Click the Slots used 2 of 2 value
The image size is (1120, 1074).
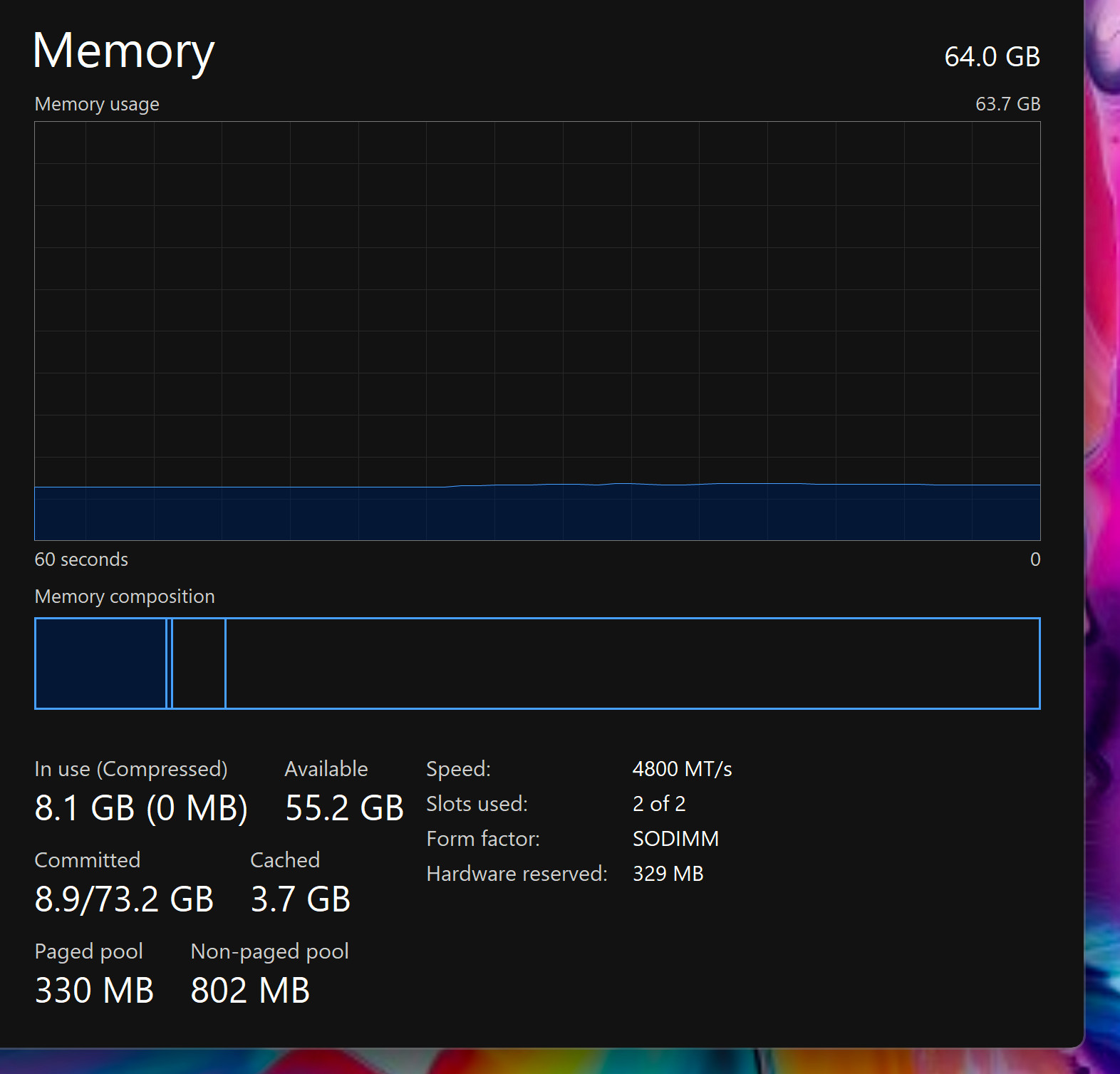point(659,804)
